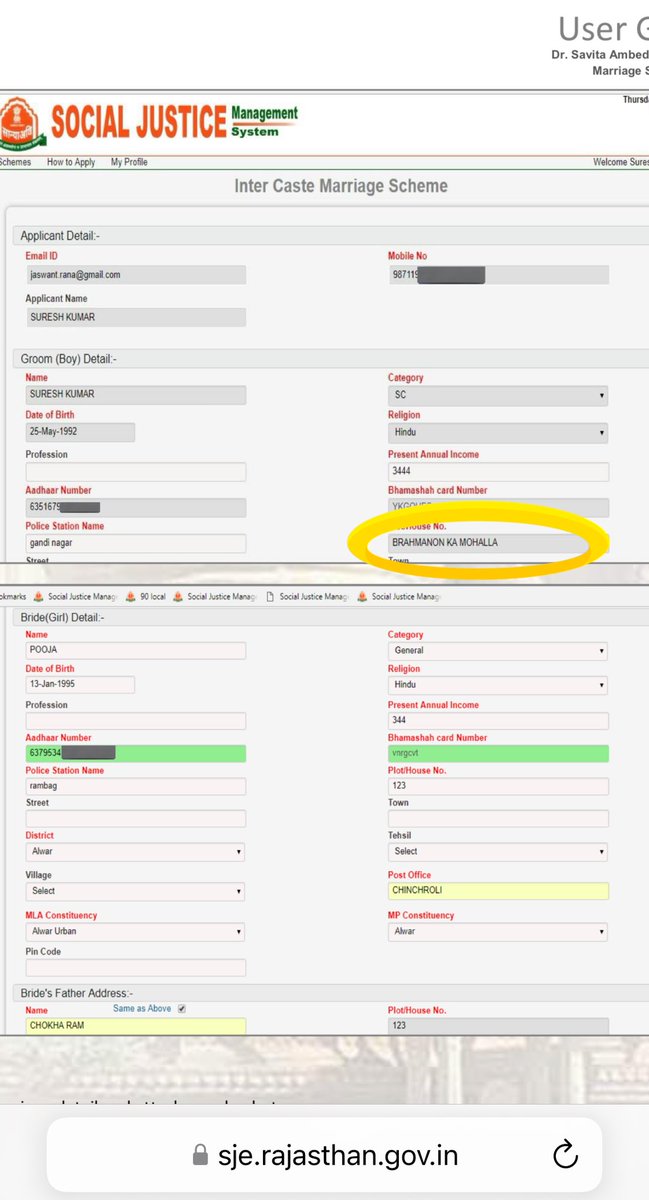Open MLA Constituency dropdown showing Alwar Urban
The height and width of the screenshot is (1200, 649).
click(x=135, y=931)
